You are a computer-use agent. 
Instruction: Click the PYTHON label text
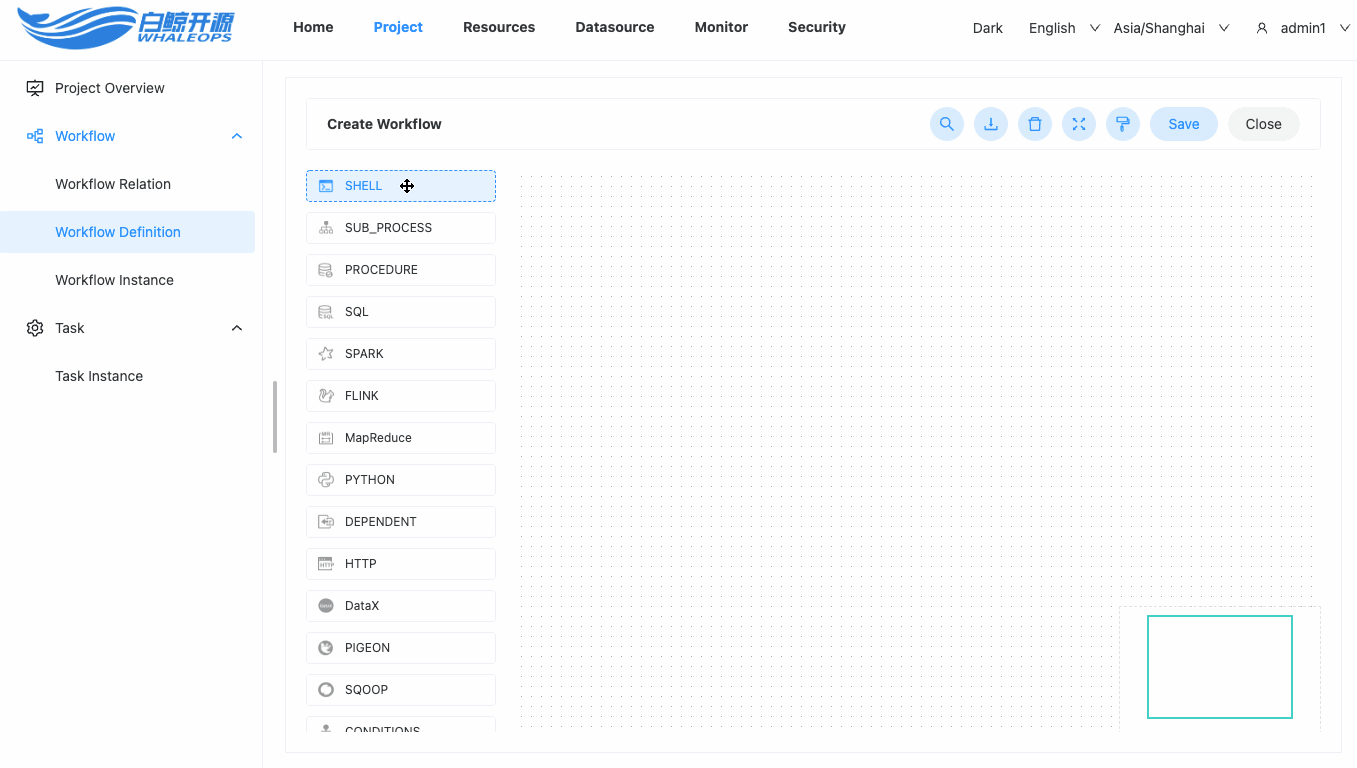point(370,480)
